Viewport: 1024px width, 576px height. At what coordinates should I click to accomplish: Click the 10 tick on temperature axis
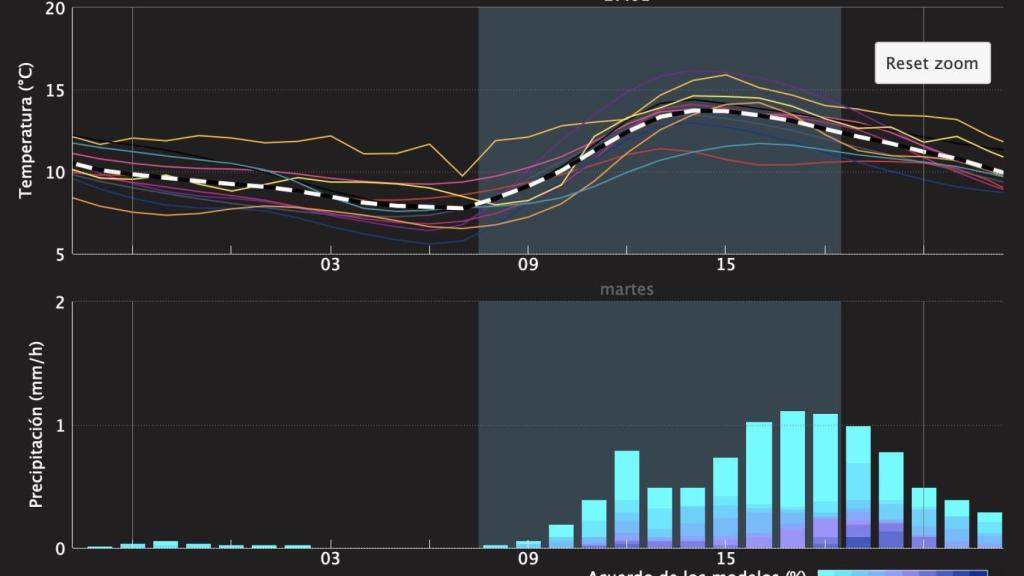55,172
